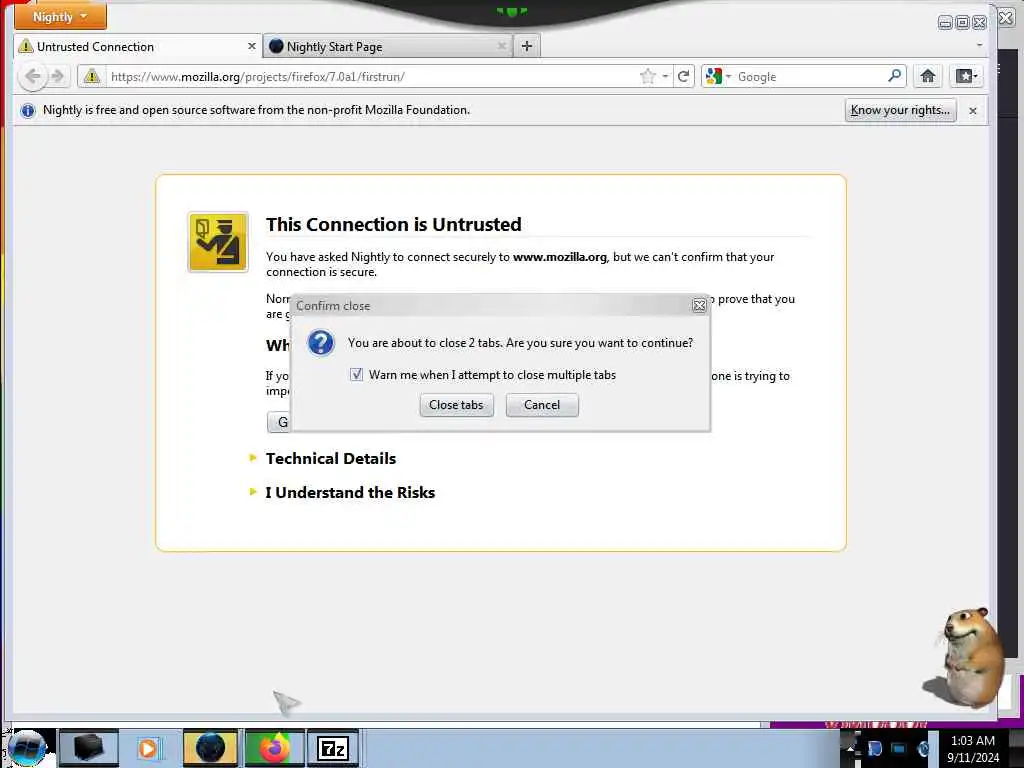Go to the home page icon
This screenshot has width=1024, height=768.
click(x=927, y=76)
